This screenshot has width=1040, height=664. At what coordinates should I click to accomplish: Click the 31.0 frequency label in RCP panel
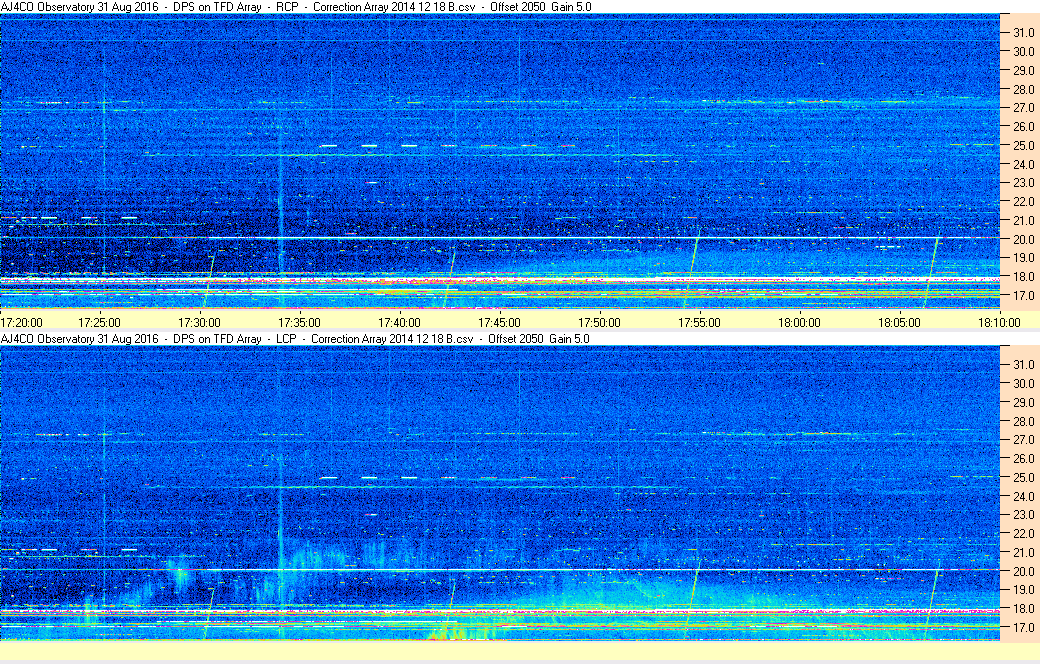pyautogui.click(x=1023, y=33)
